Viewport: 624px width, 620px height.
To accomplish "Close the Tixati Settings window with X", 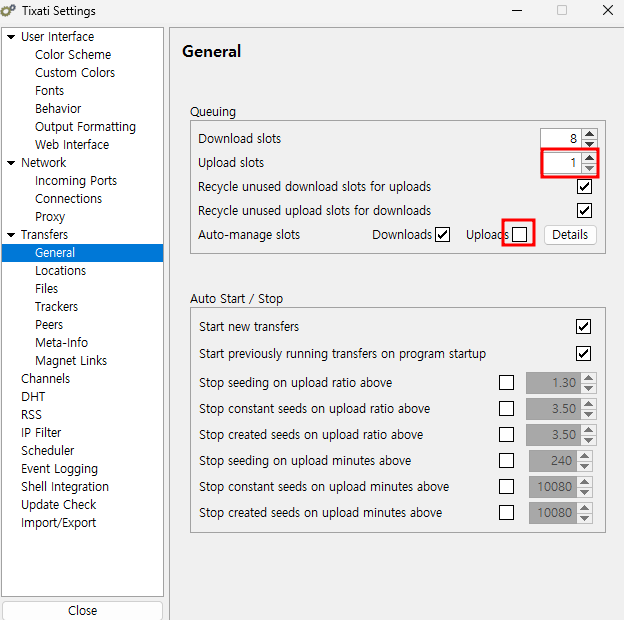I will point(608,10).
